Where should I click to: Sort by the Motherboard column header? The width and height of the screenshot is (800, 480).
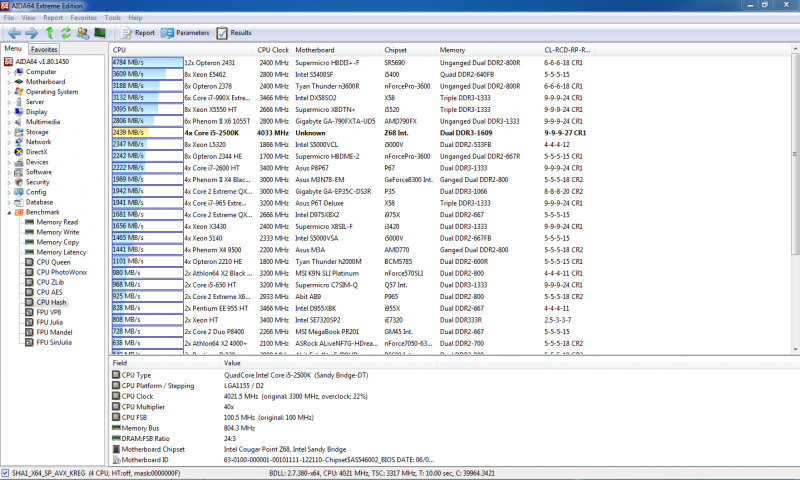336,50
